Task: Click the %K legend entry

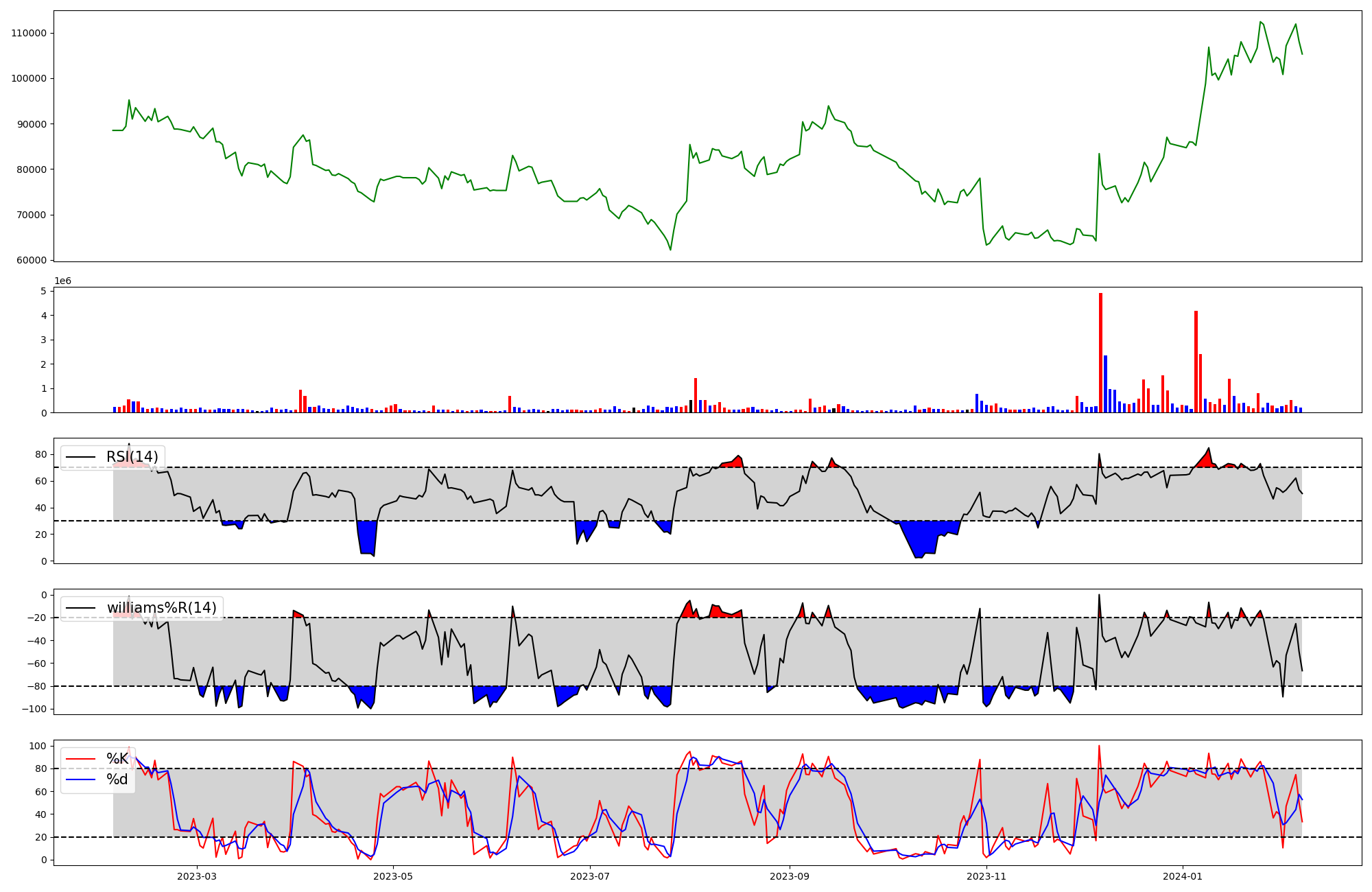Action: point(117,759)
